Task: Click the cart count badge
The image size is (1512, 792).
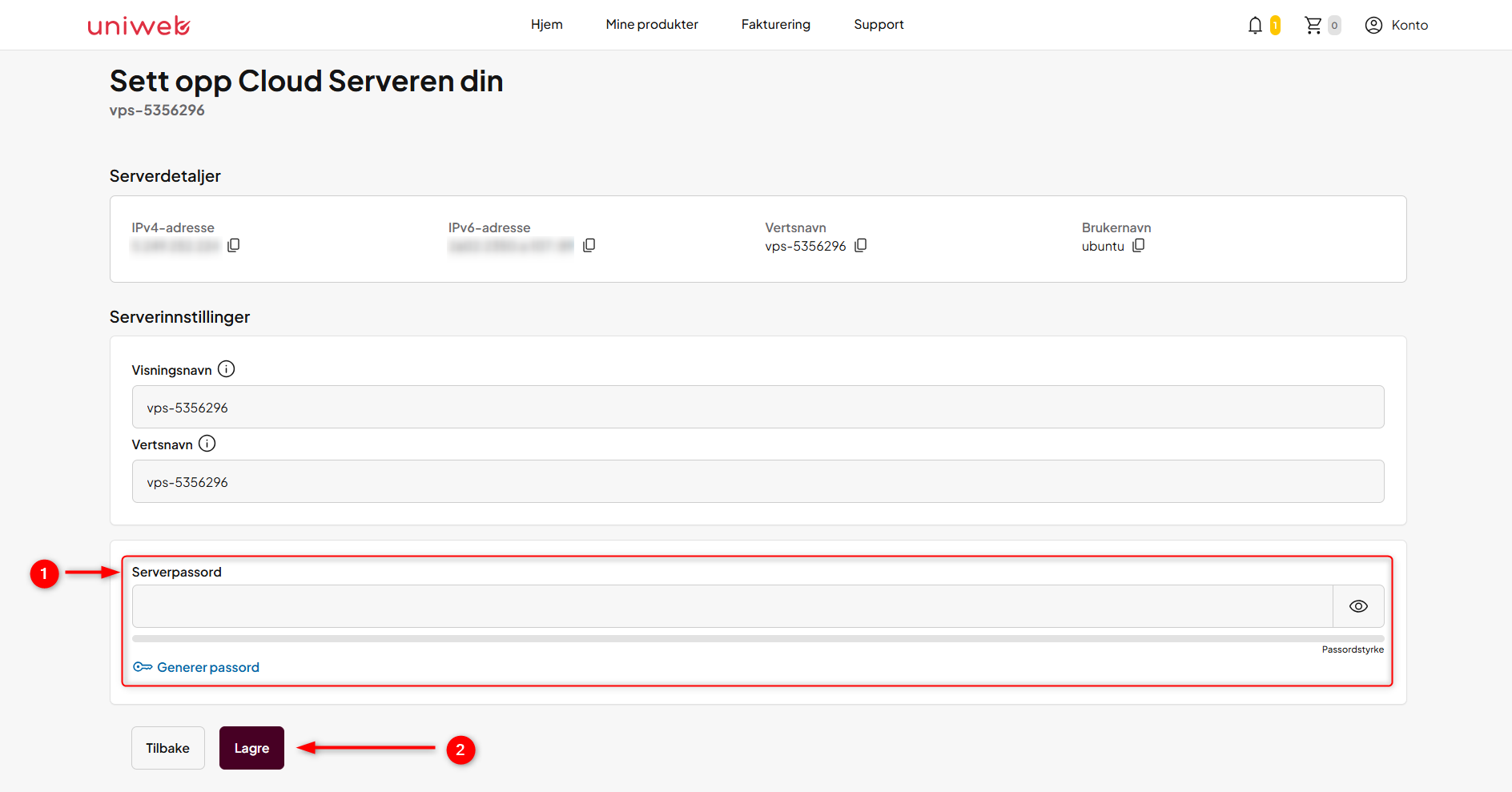Action: coord(1334,26)
